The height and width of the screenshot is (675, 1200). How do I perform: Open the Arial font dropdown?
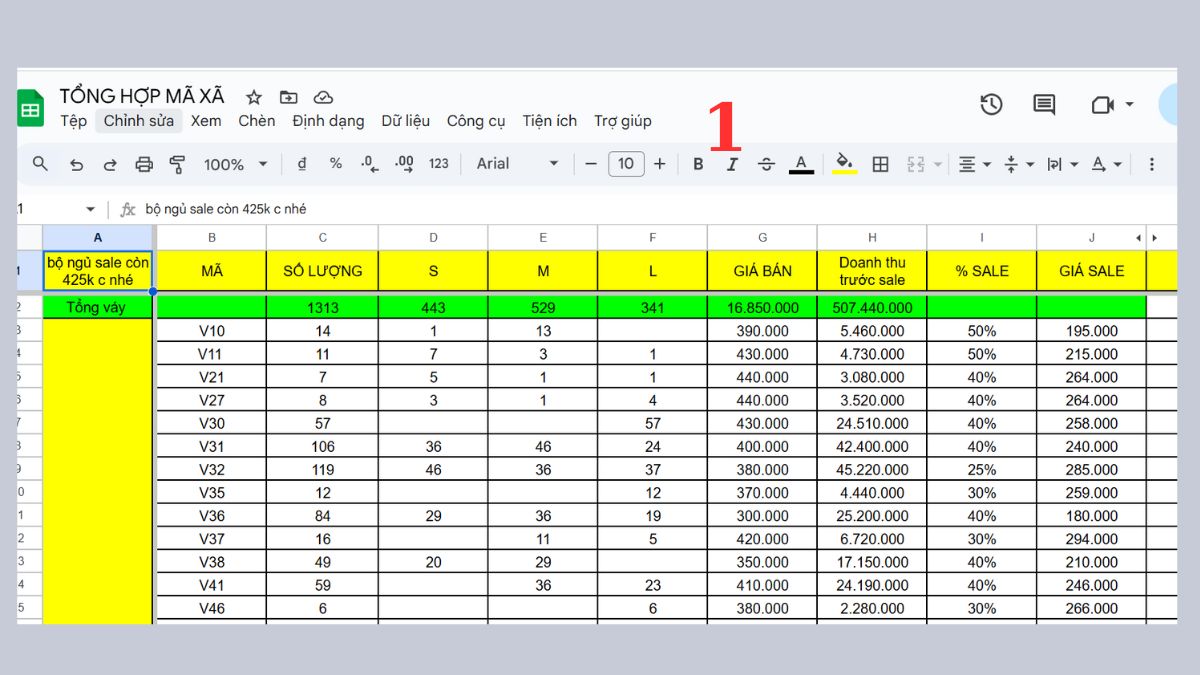517,164
